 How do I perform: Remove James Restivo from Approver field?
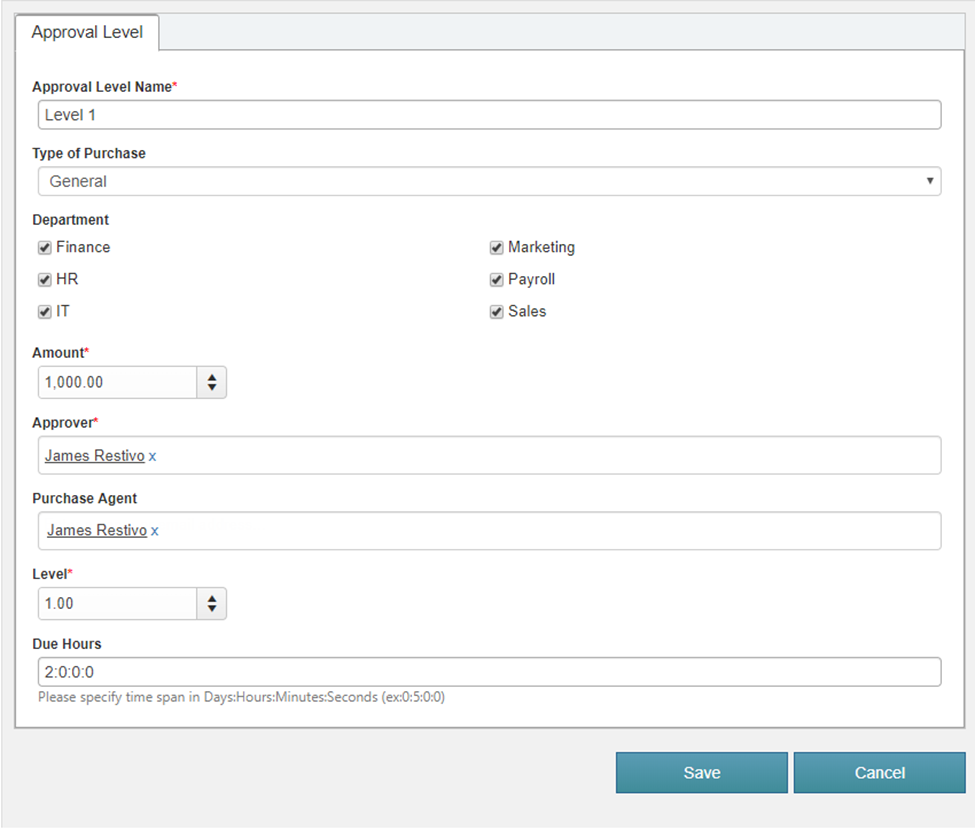pyautogui.click(x=153, y=456)
